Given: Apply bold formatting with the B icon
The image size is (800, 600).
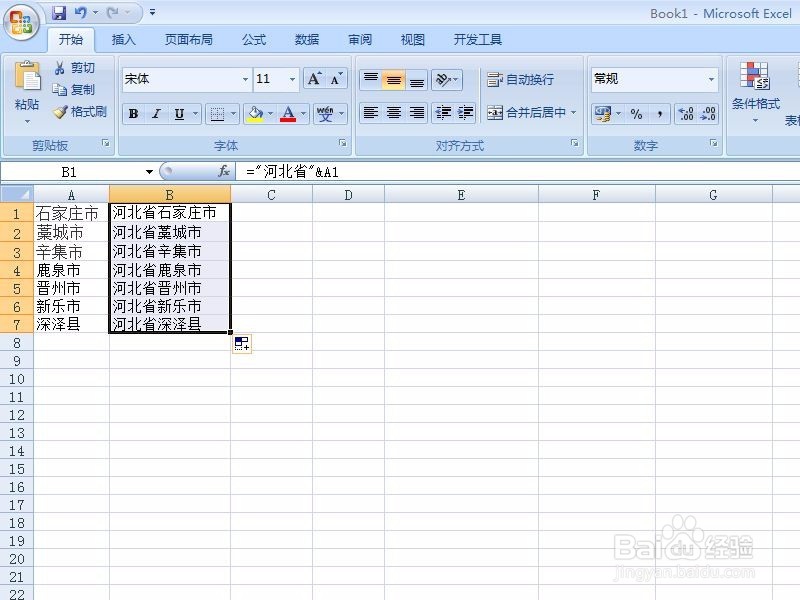Looking at the screenshot, I should tap(132, 114).
